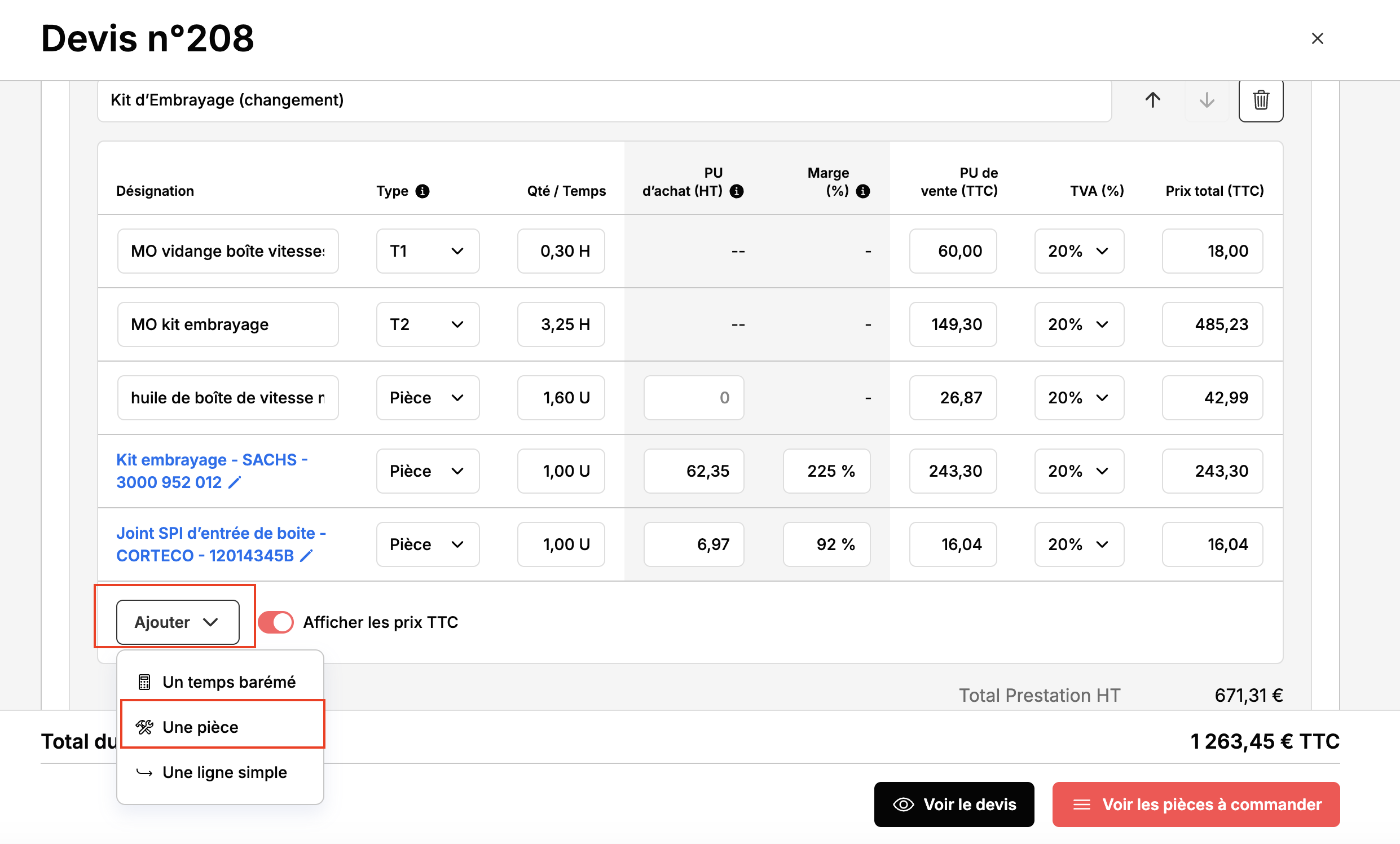Open Joint SPI d'entrée de boite CORTECO link
Screen dimensions: 1400x844
[221, 544]
